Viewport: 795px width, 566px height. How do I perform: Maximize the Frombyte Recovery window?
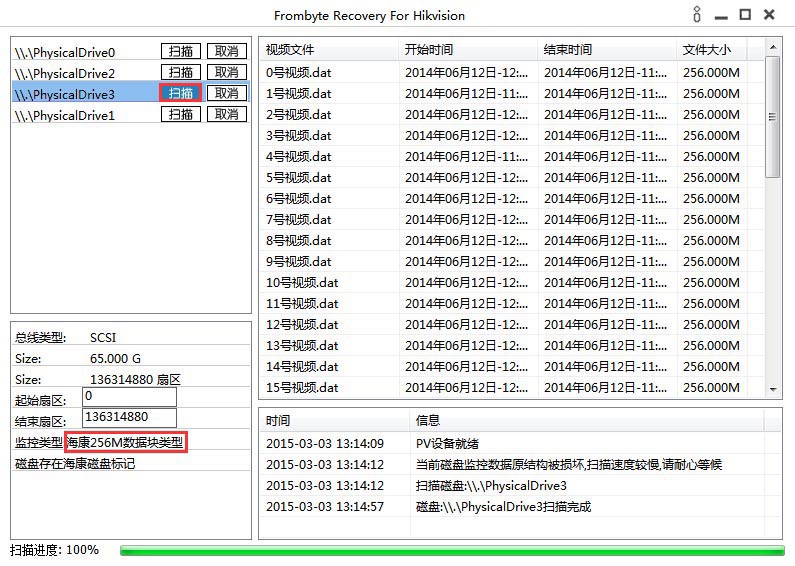coord(745,15)
